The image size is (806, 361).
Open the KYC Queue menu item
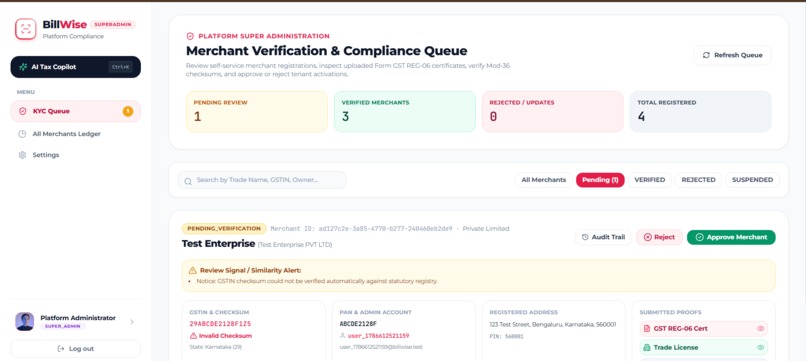pos(76,111)
